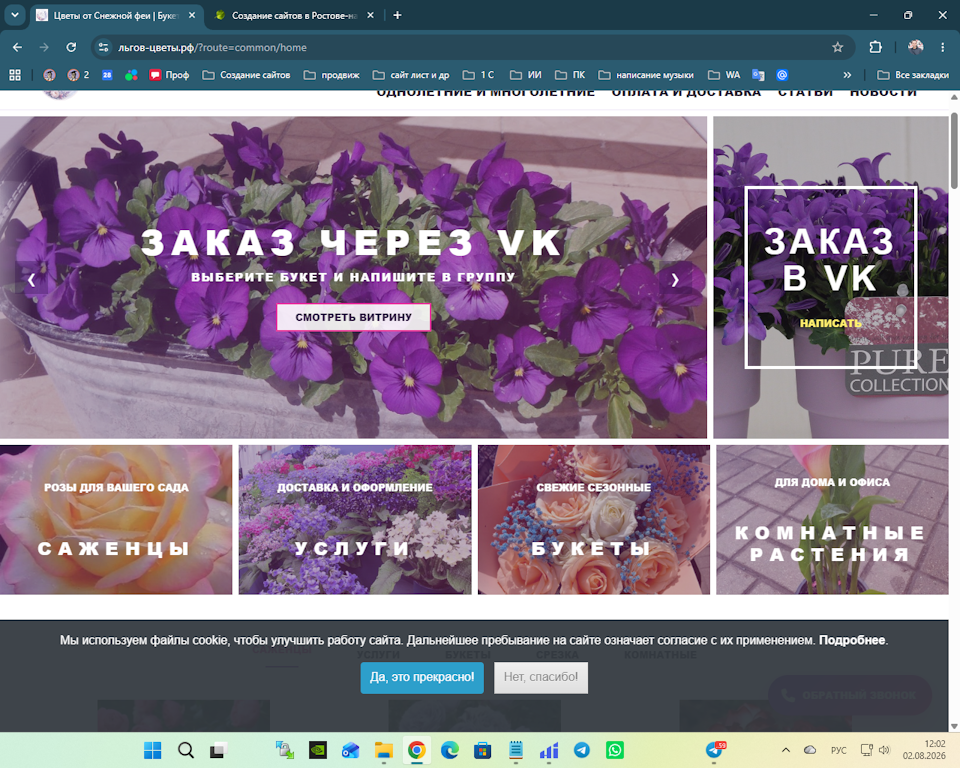Open the apps grid in bookmarks bar
The width and height of the screenshot is (960, 768).
coord(15,75)
